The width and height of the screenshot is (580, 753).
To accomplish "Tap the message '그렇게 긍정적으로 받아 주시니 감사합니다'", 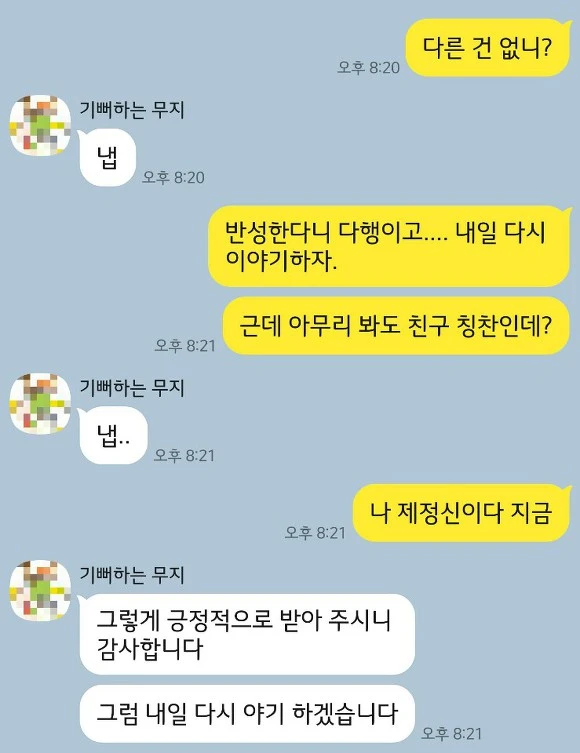I will click(247, 634).
